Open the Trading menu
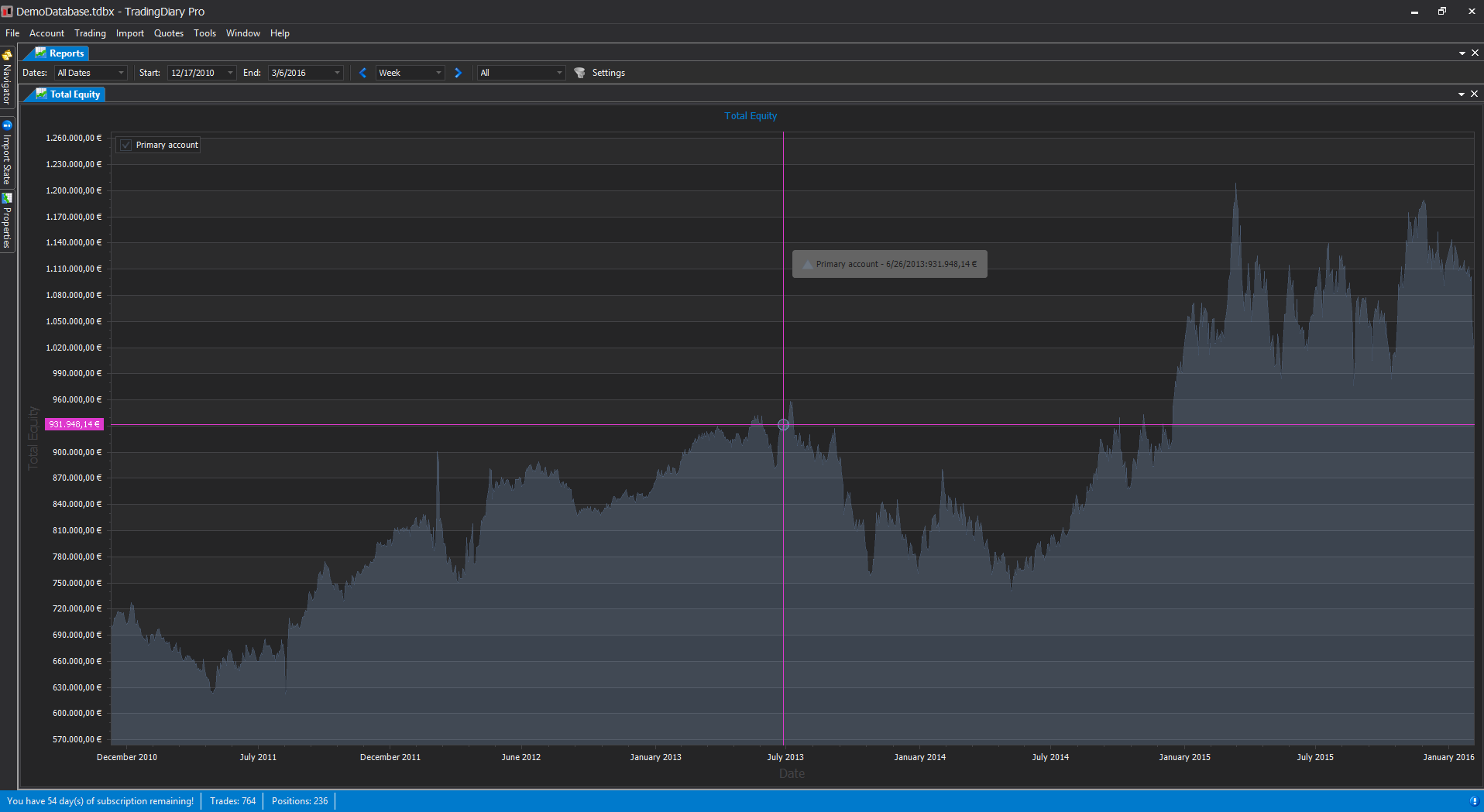Screen dimensions: 1484x812 pos(90,33)
